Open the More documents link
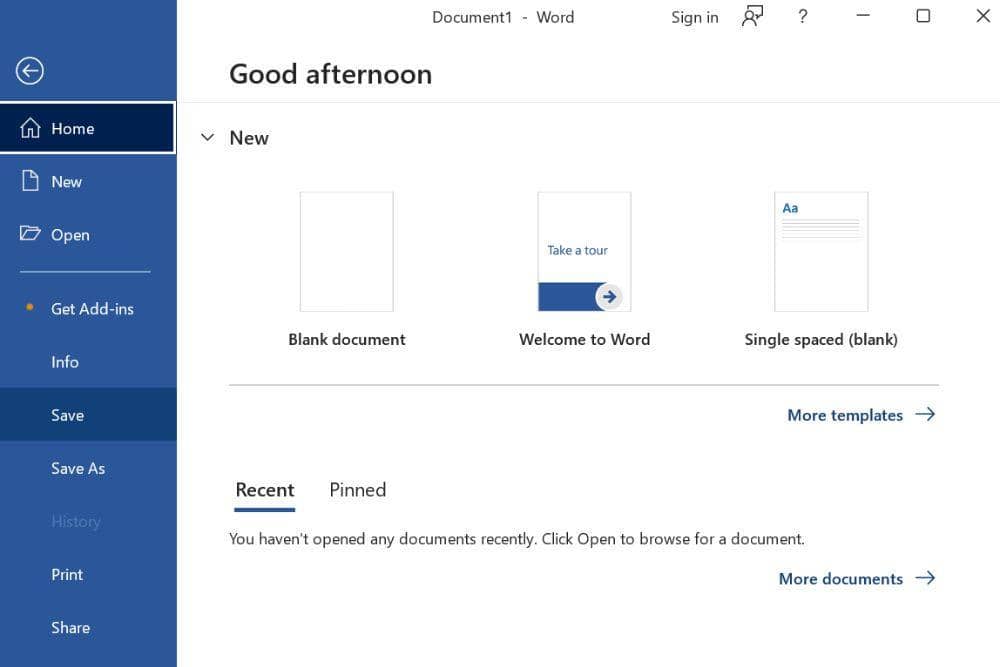 point(841,578)
